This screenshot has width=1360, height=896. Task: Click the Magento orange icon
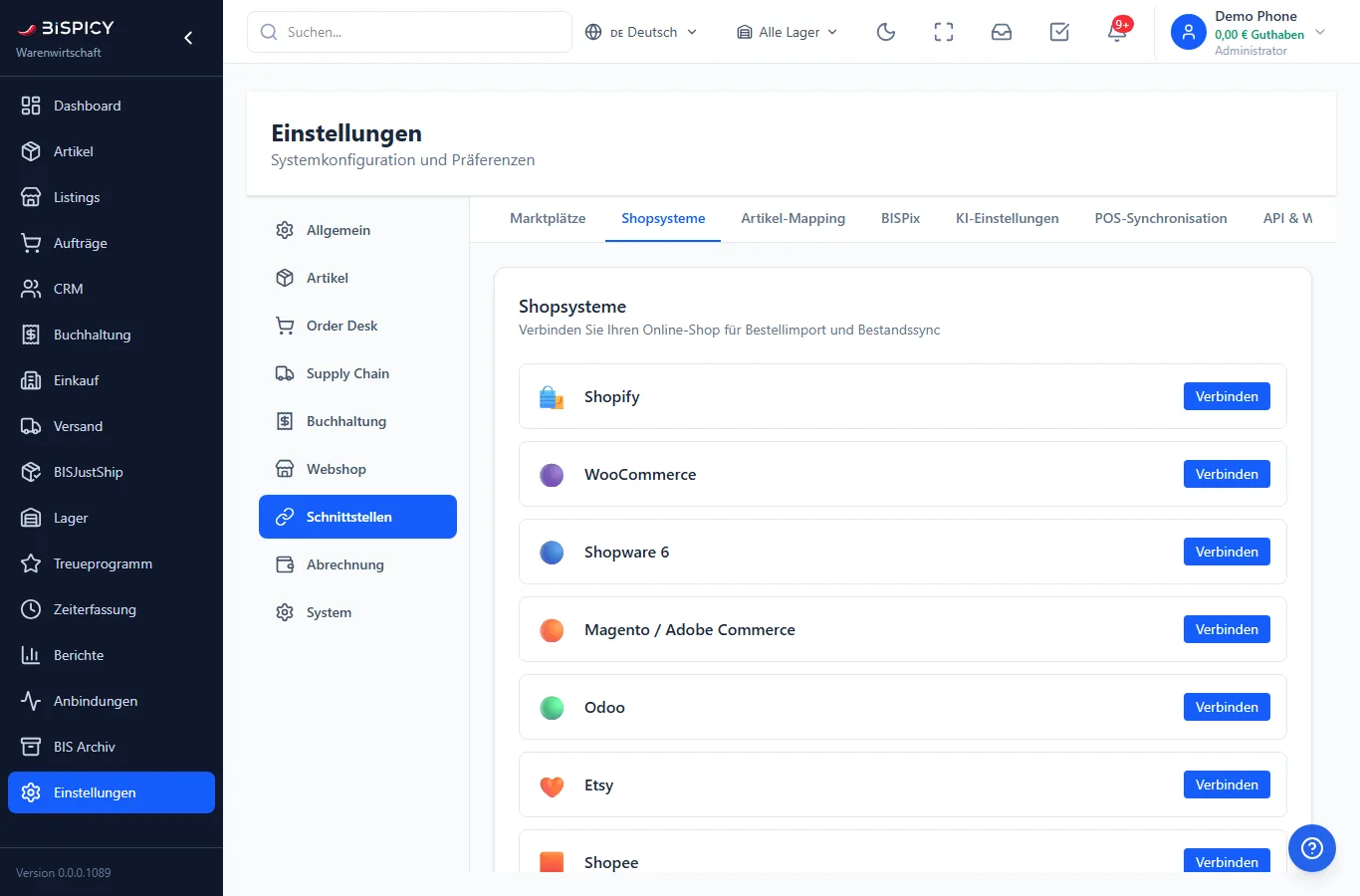[x=552, y=630]
